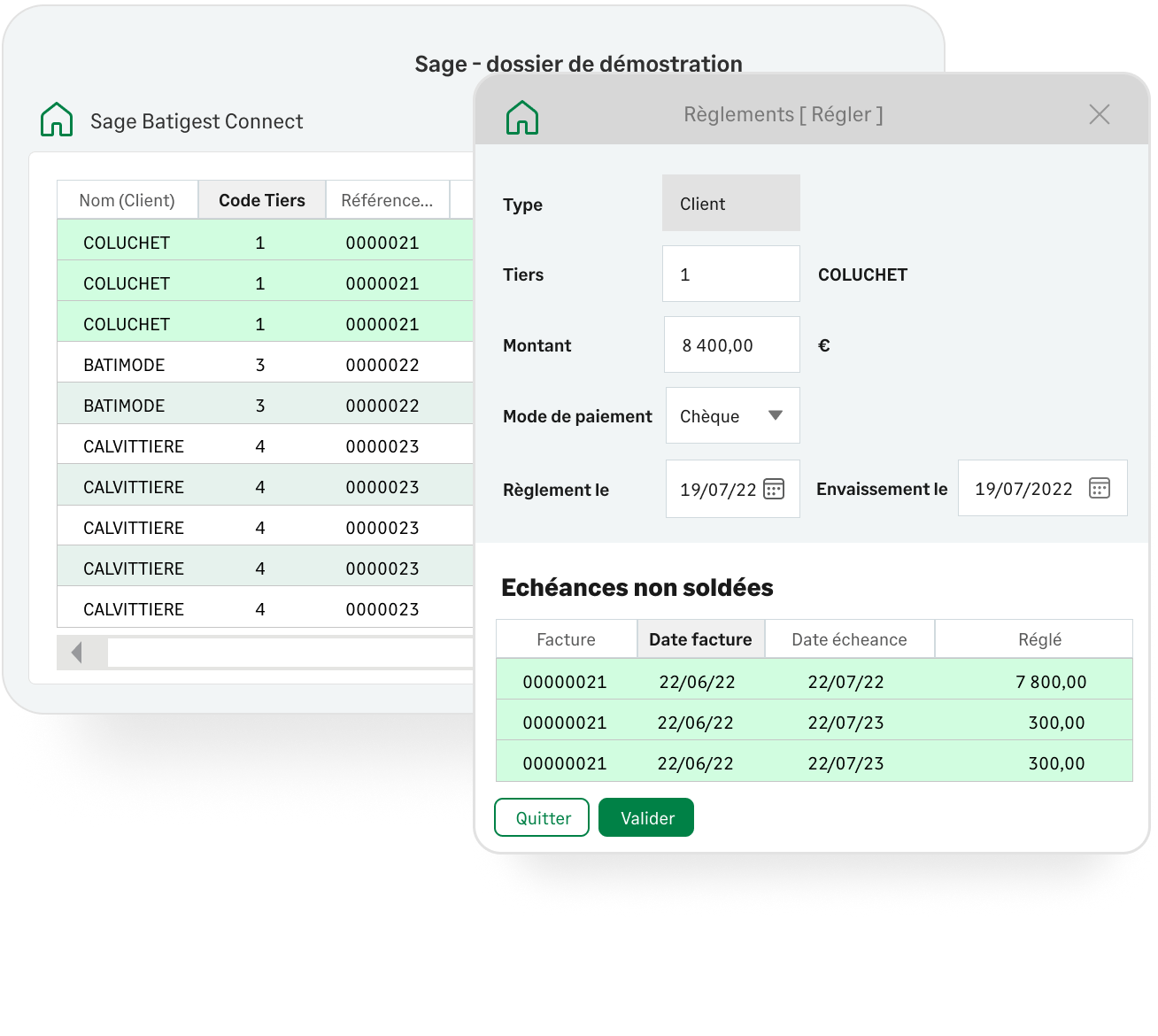Click reference 0000022 in the first BATIMODE row
Viewport: 1158px width, 1036px height.
pos(382,365)
